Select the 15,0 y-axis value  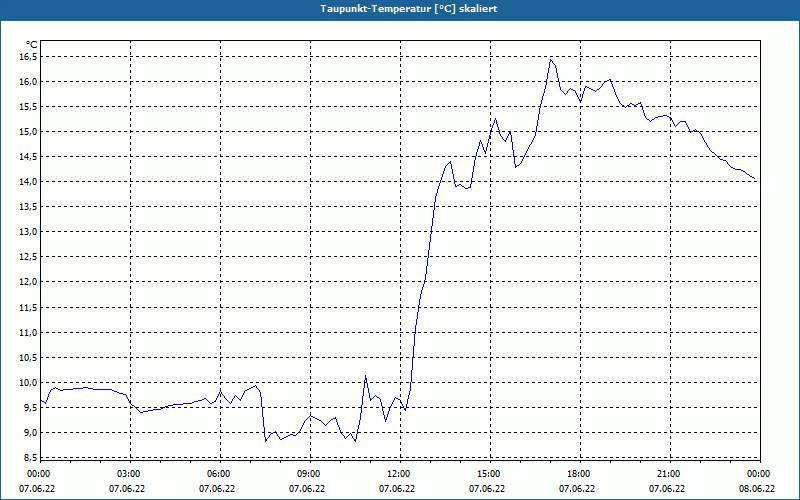point(28,132)
